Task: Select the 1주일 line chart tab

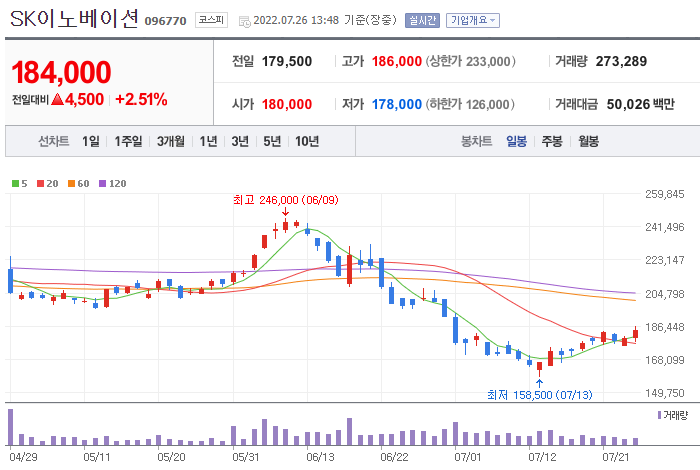Action: (128, 141)
